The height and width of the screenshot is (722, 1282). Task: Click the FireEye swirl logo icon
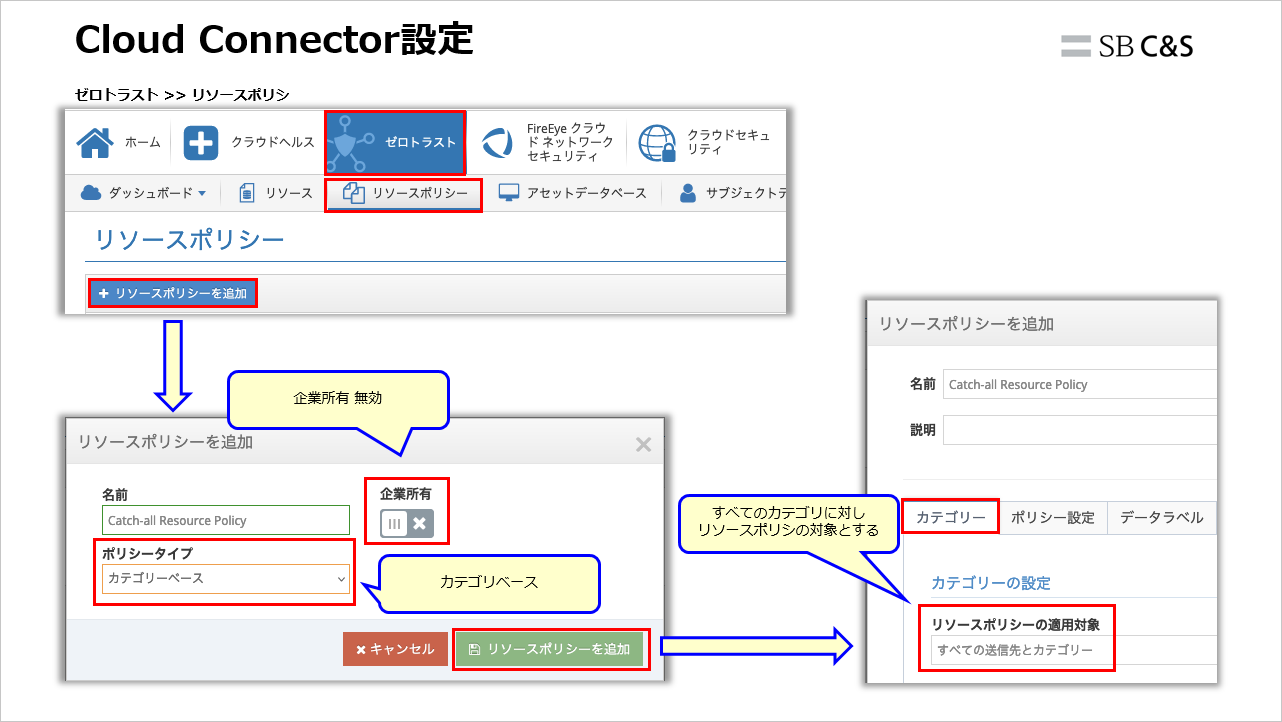coord(498,143)
